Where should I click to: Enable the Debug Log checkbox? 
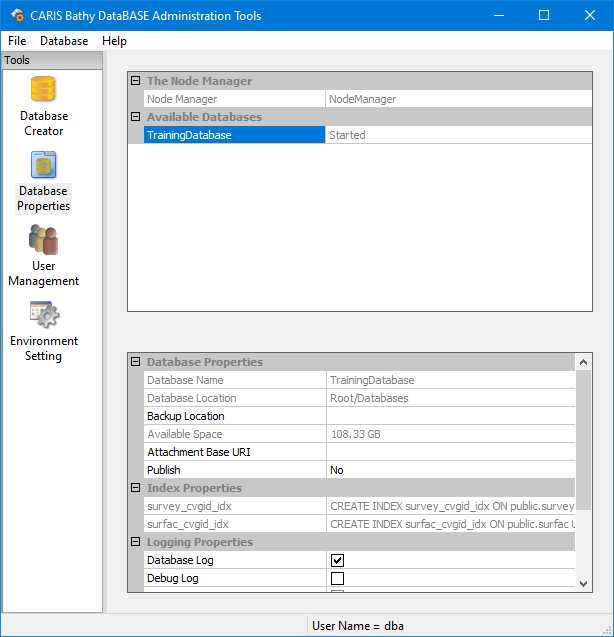pos(337,579)
